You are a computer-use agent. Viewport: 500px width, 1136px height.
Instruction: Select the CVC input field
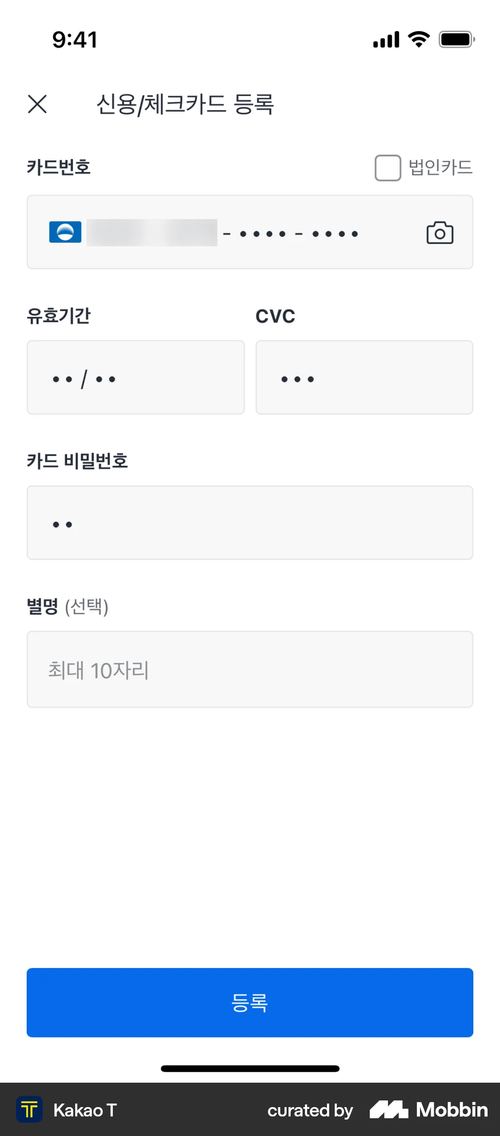point(364,377)
